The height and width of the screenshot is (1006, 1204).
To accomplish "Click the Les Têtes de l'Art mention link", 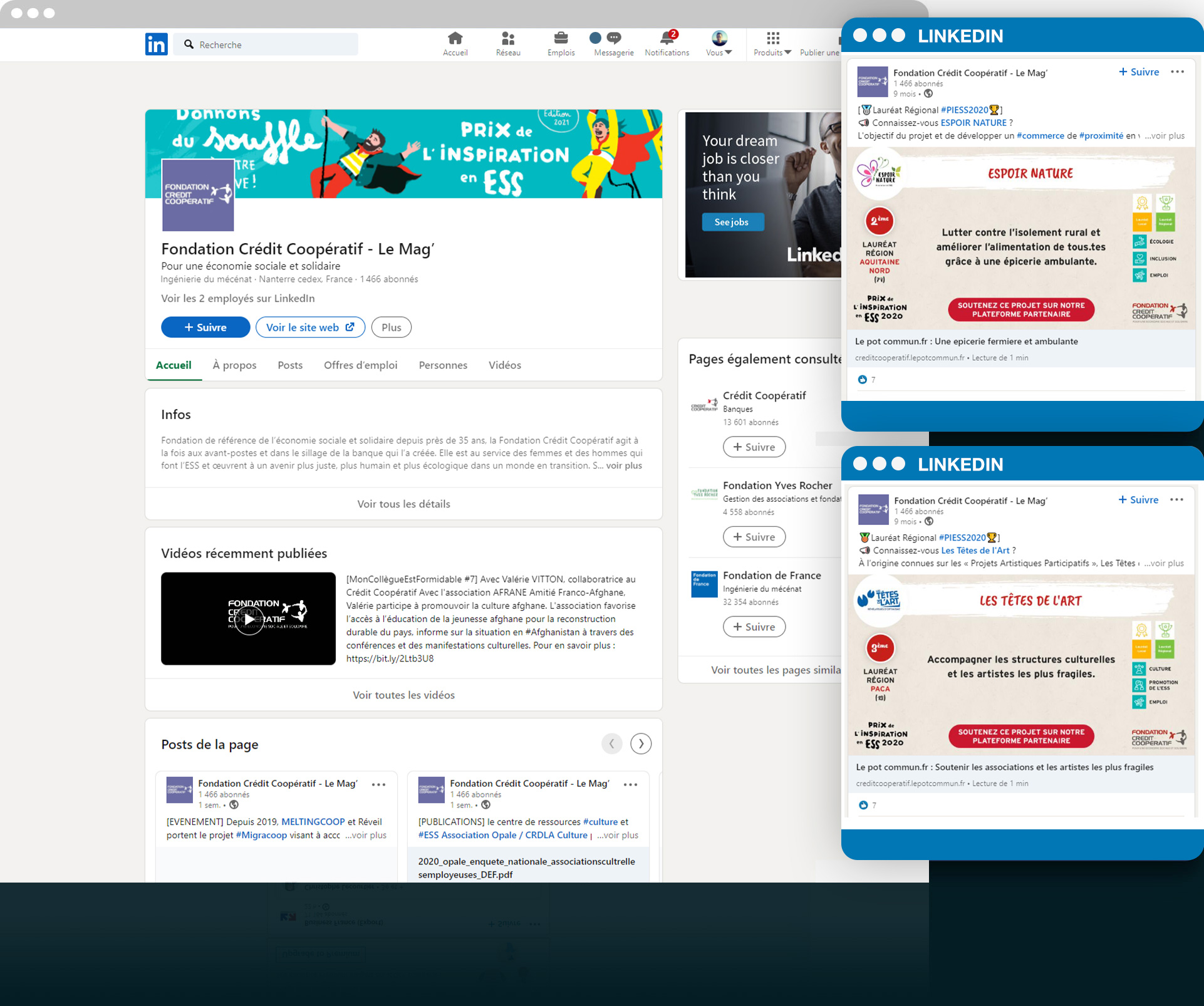I will click(975, 551).
